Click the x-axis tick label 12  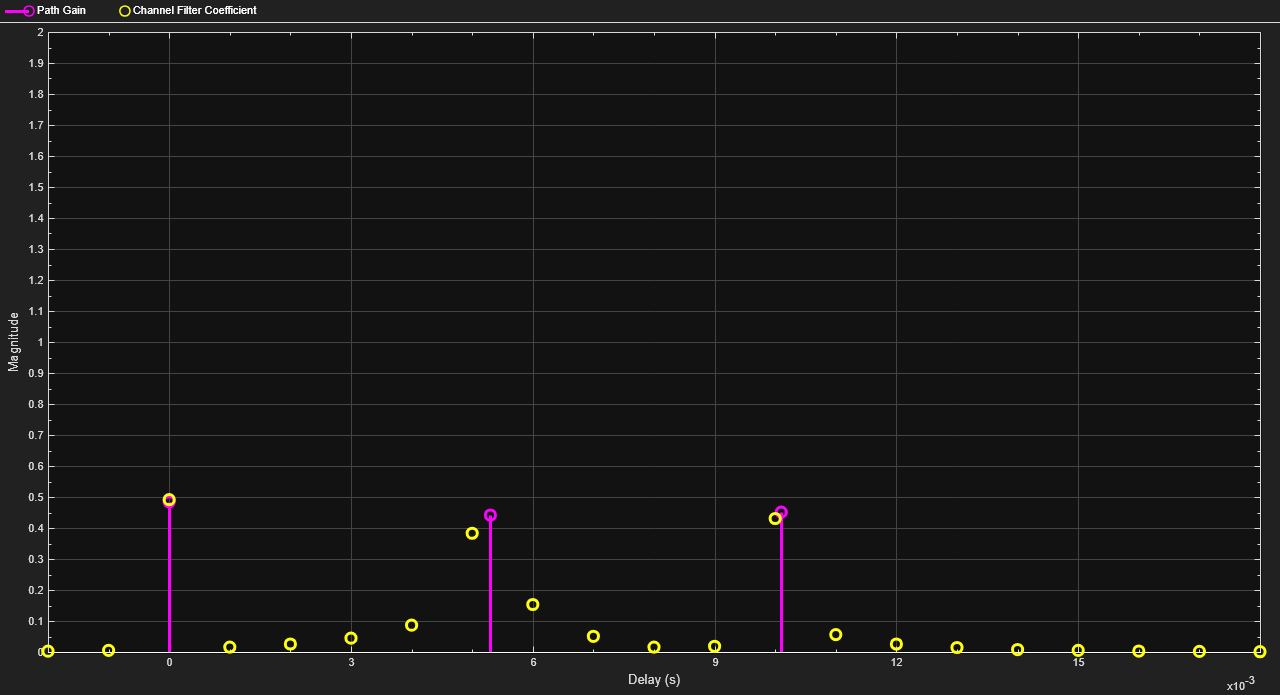(x=896, y=663)
